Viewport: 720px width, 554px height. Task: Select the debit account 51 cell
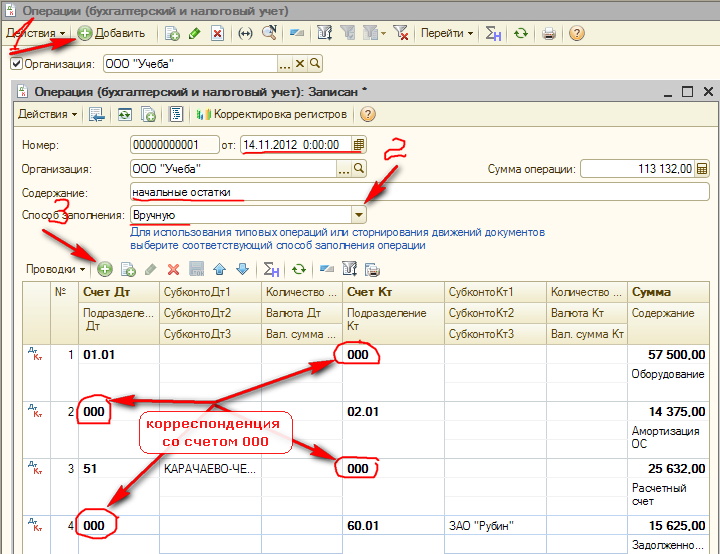[119, 469]
